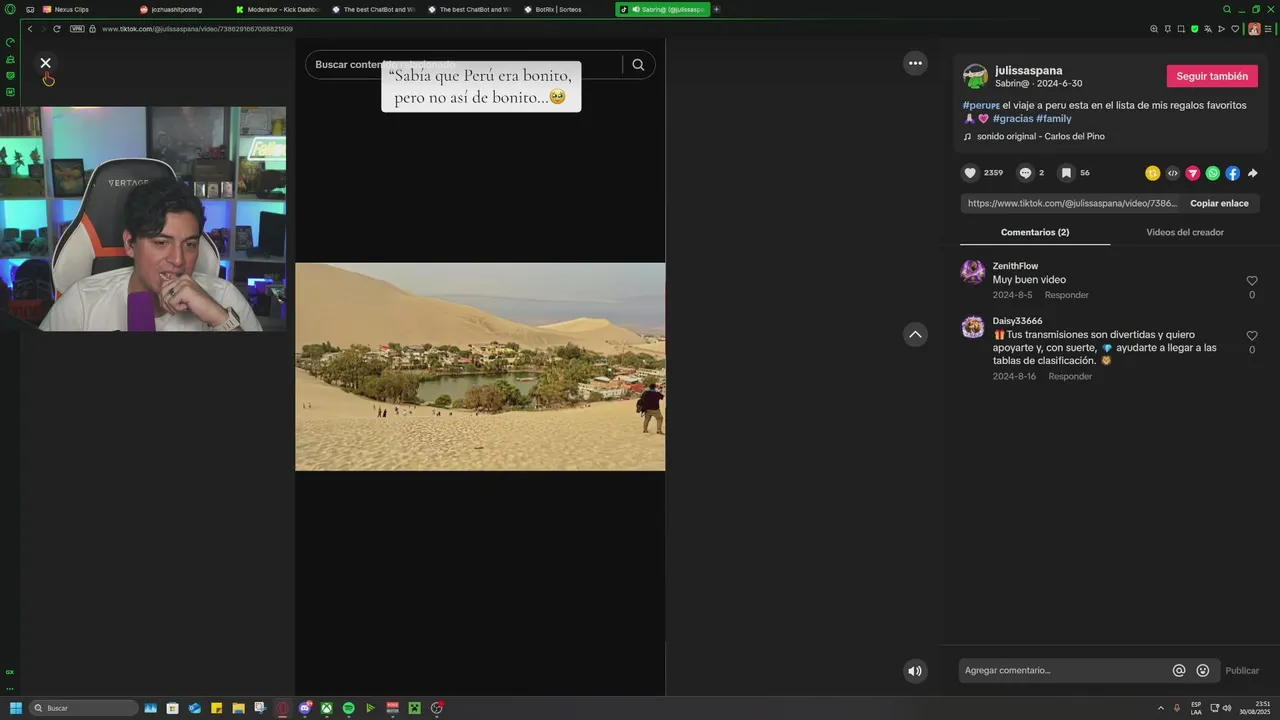Mute the video with the speaker icon
Screen dimensions: 1280x720
pos(914,671)
